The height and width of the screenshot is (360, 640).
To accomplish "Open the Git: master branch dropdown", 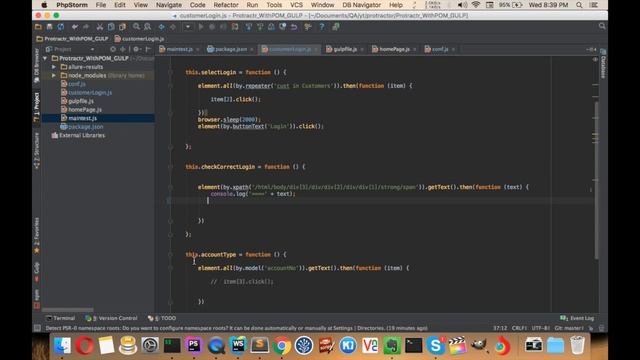I will (x=569, y=328).
